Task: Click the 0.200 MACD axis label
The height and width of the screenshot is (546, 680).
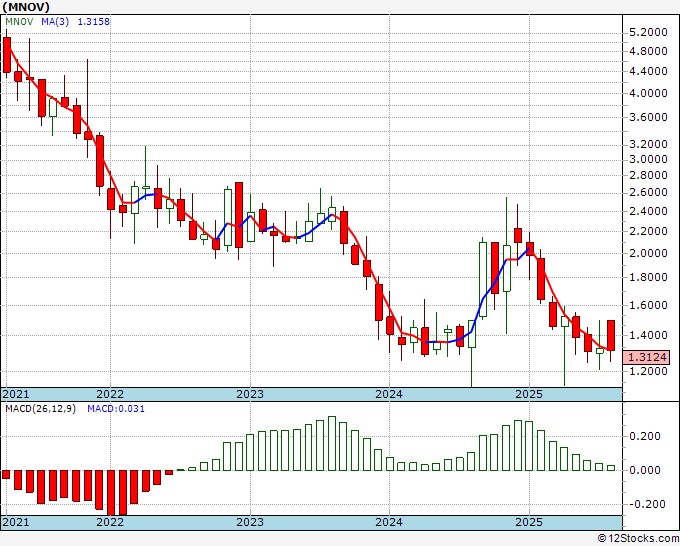Action: (645, 436)
